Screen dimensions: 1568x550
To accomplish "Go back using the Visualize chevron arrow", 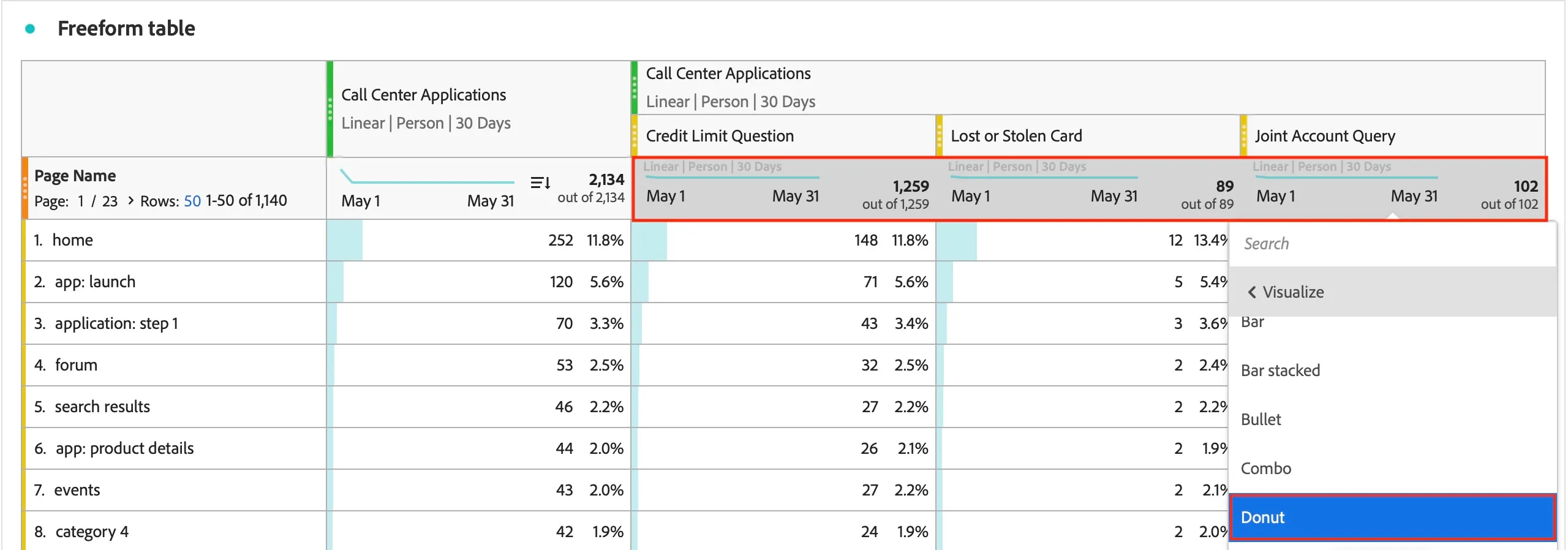I will tap(1252, 292).
